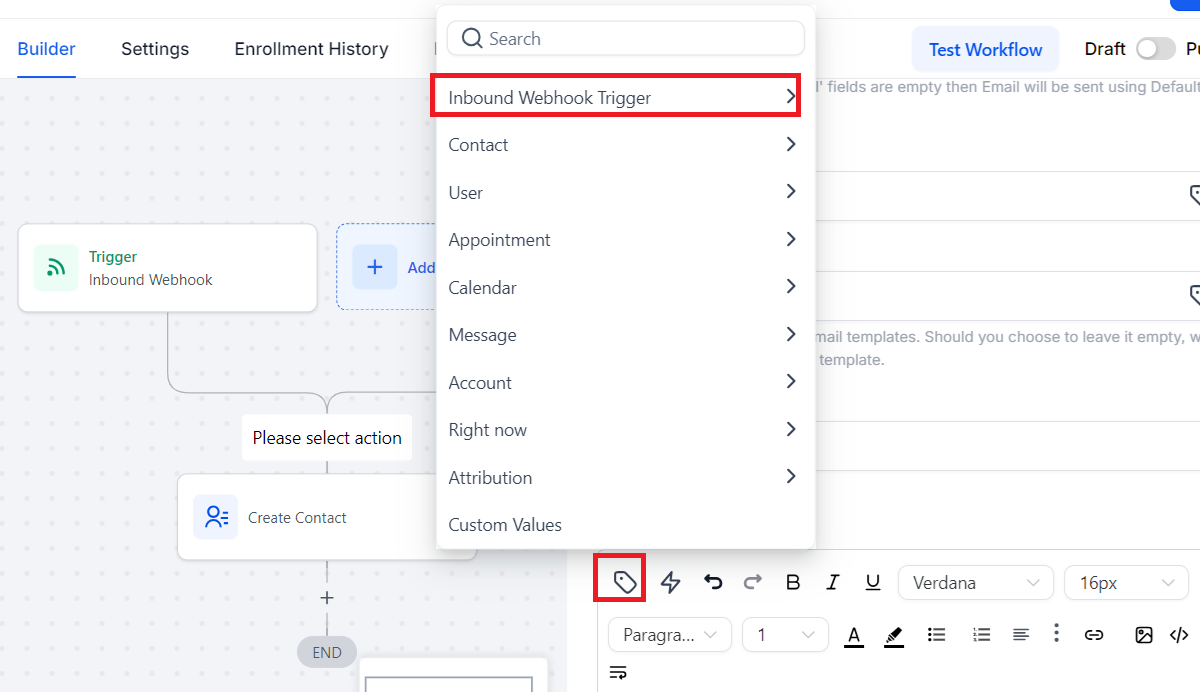Open the text color picker

click(854, 635)
